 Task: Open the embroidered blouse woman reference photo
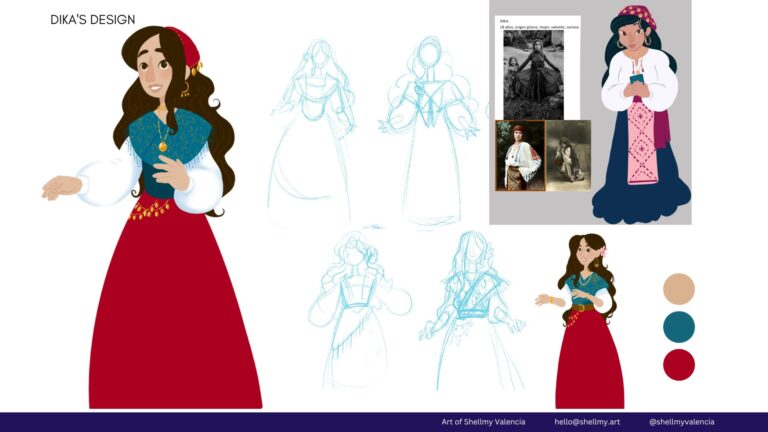click(520, 155)
